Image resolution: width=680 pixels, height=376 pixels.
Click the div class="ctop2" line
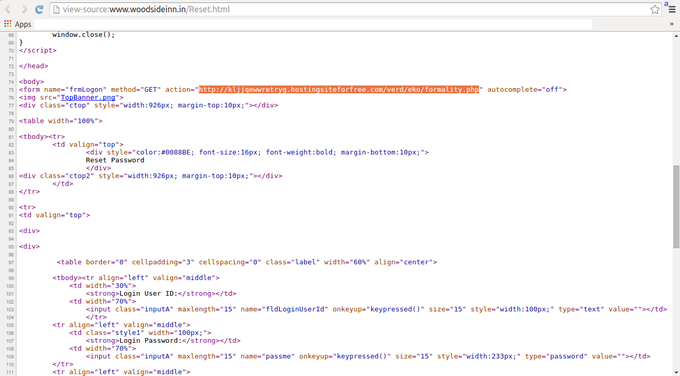click(150, 176)
